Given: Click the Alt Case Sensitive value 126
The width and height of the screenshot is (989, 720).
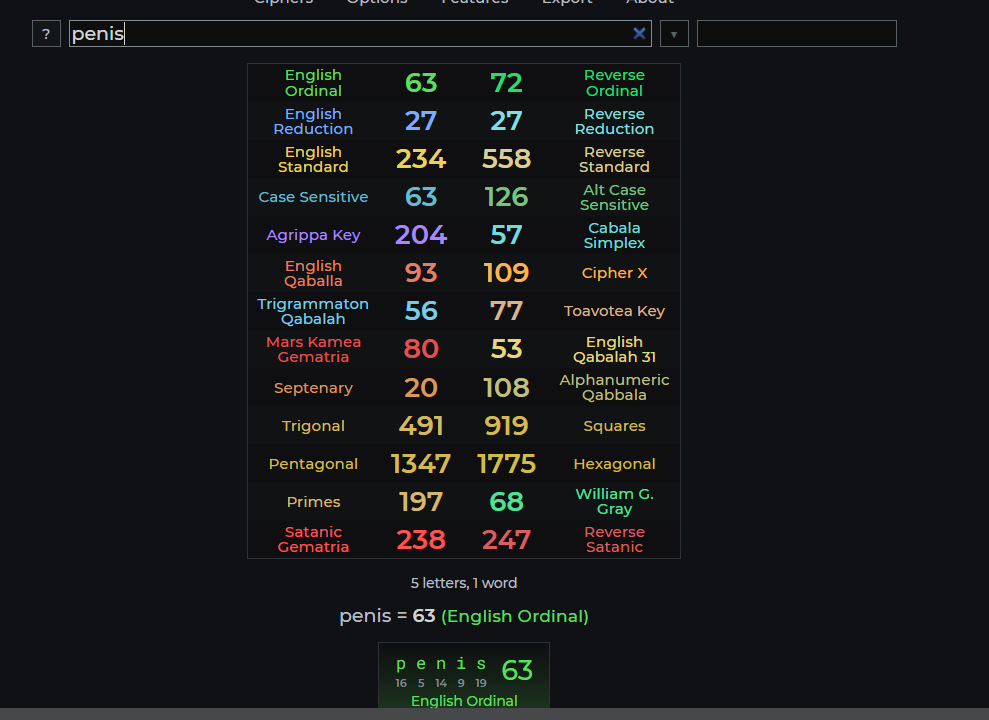Looking at the screenshot, I should tap(506, 197).
